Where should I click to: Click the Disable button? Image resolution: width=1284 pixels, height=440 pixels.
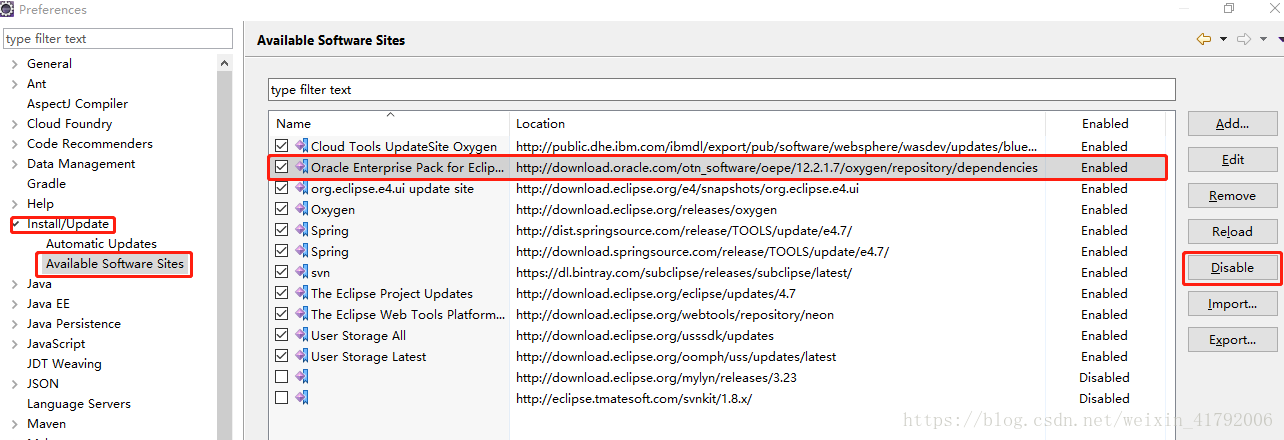pos(1232,268)
